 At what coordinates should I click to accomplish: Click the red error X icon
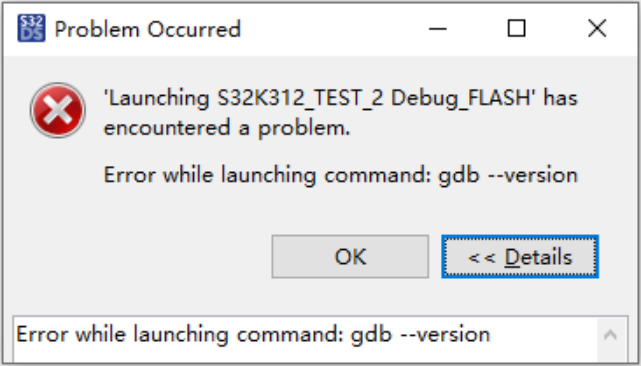pyautogui.click(x=58, y=110)
